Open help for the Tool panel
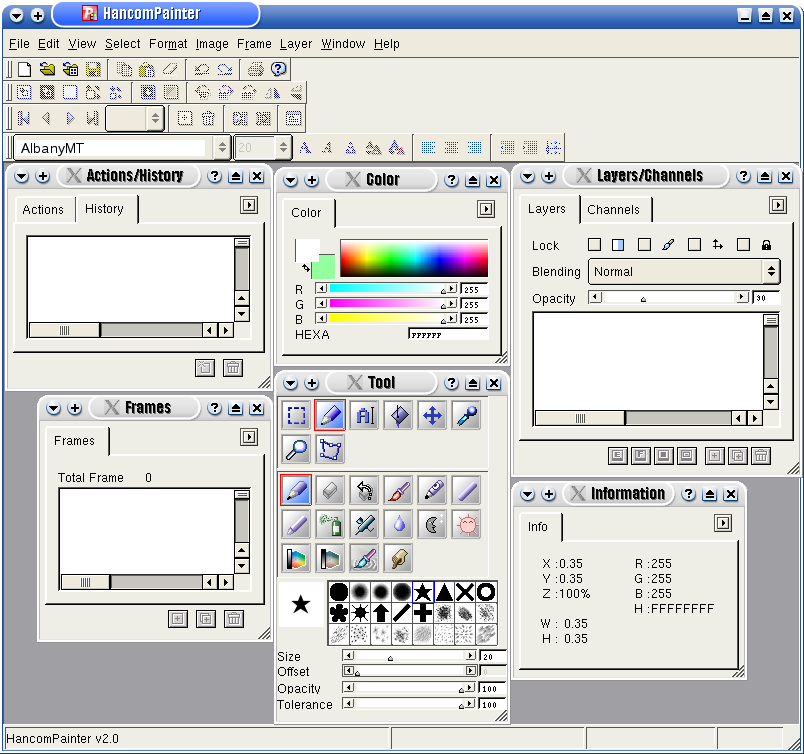 451,383
